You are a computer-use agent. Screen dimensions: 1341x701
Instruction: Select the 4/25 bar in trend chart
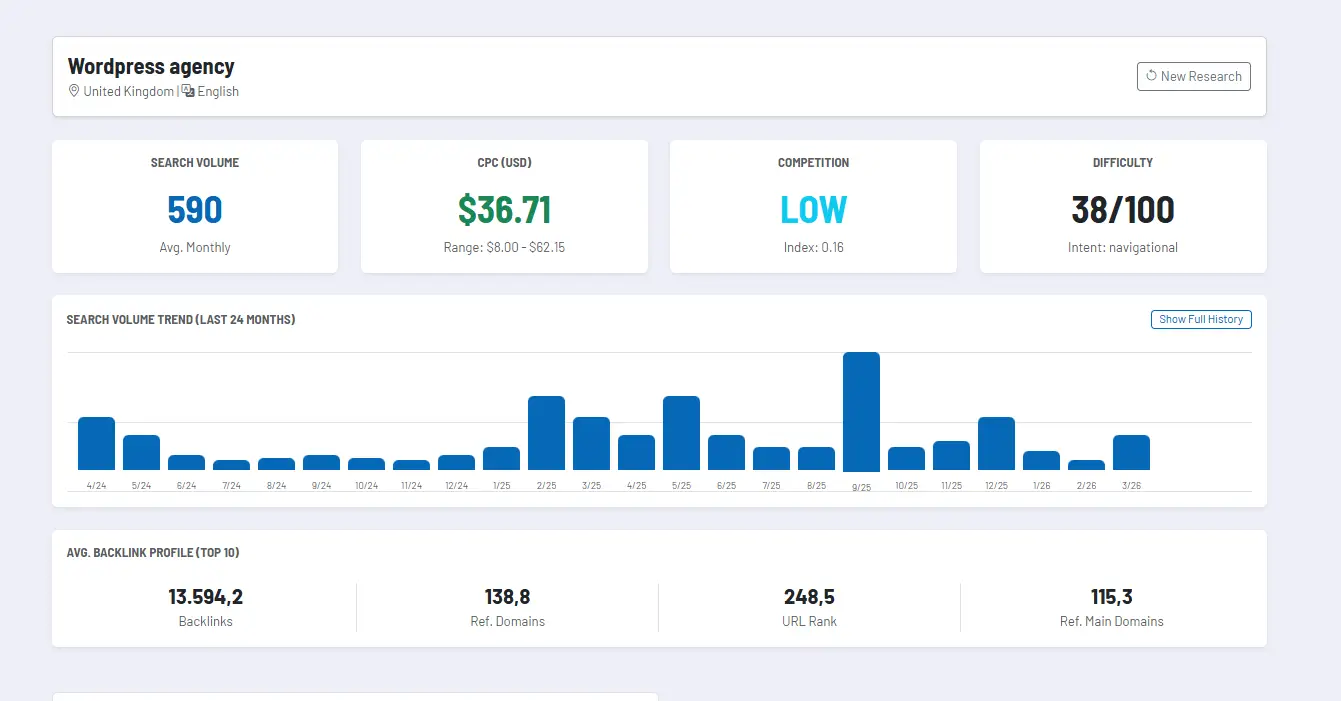click(636, 452)
